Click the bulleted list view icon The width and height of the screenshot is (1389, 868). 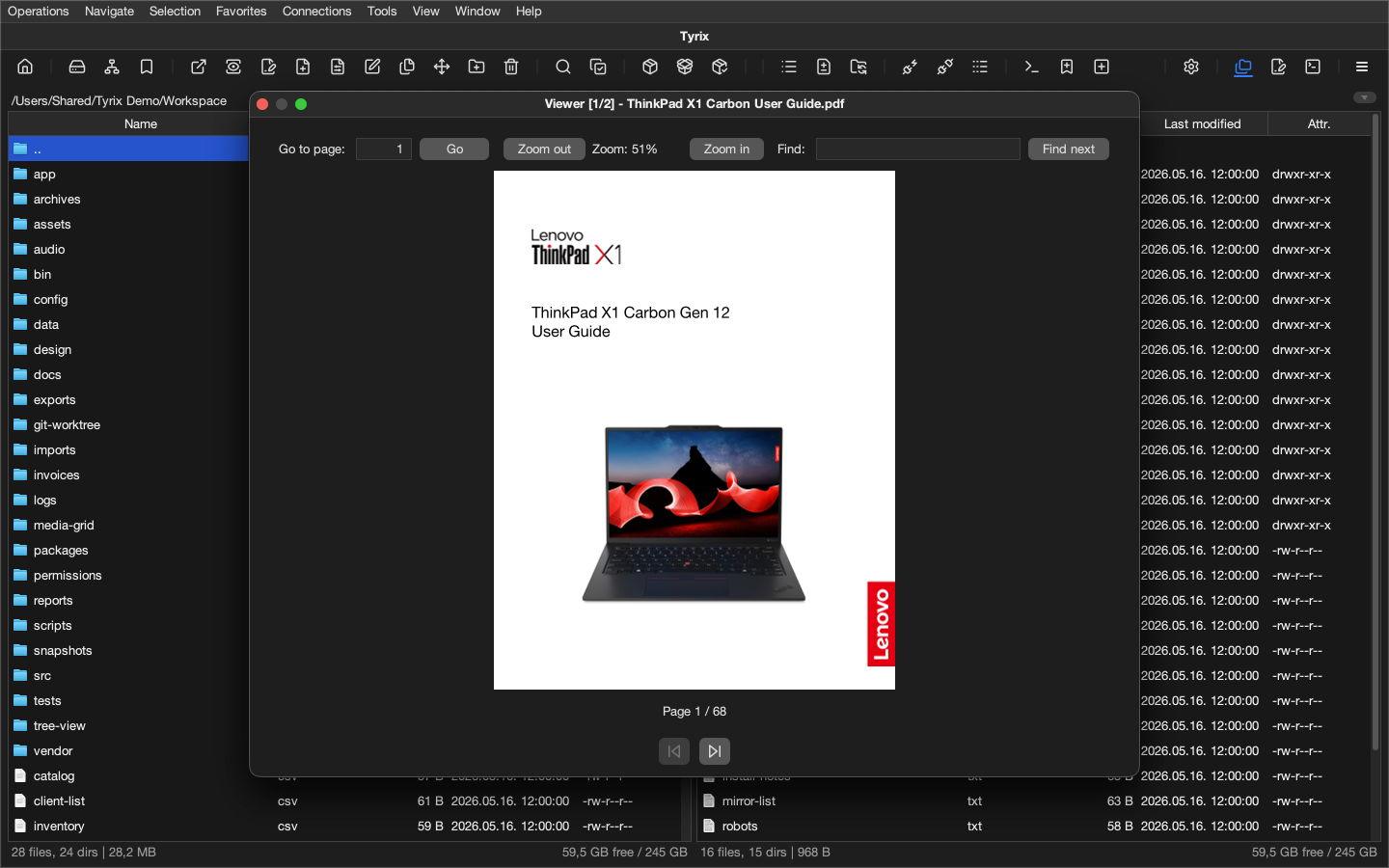click(789, 67)
